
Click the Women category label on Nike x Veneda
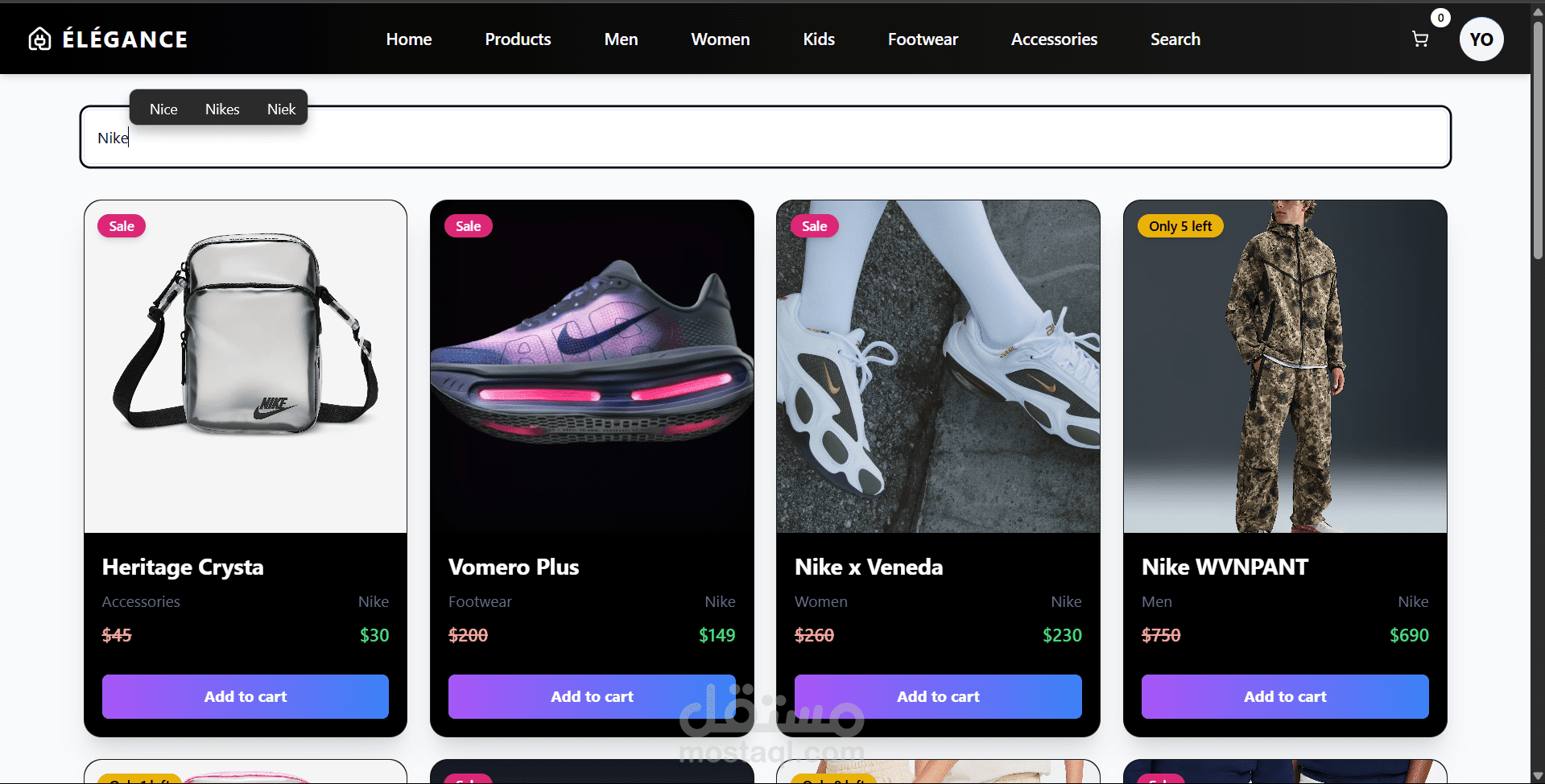(x=821, y=602)
